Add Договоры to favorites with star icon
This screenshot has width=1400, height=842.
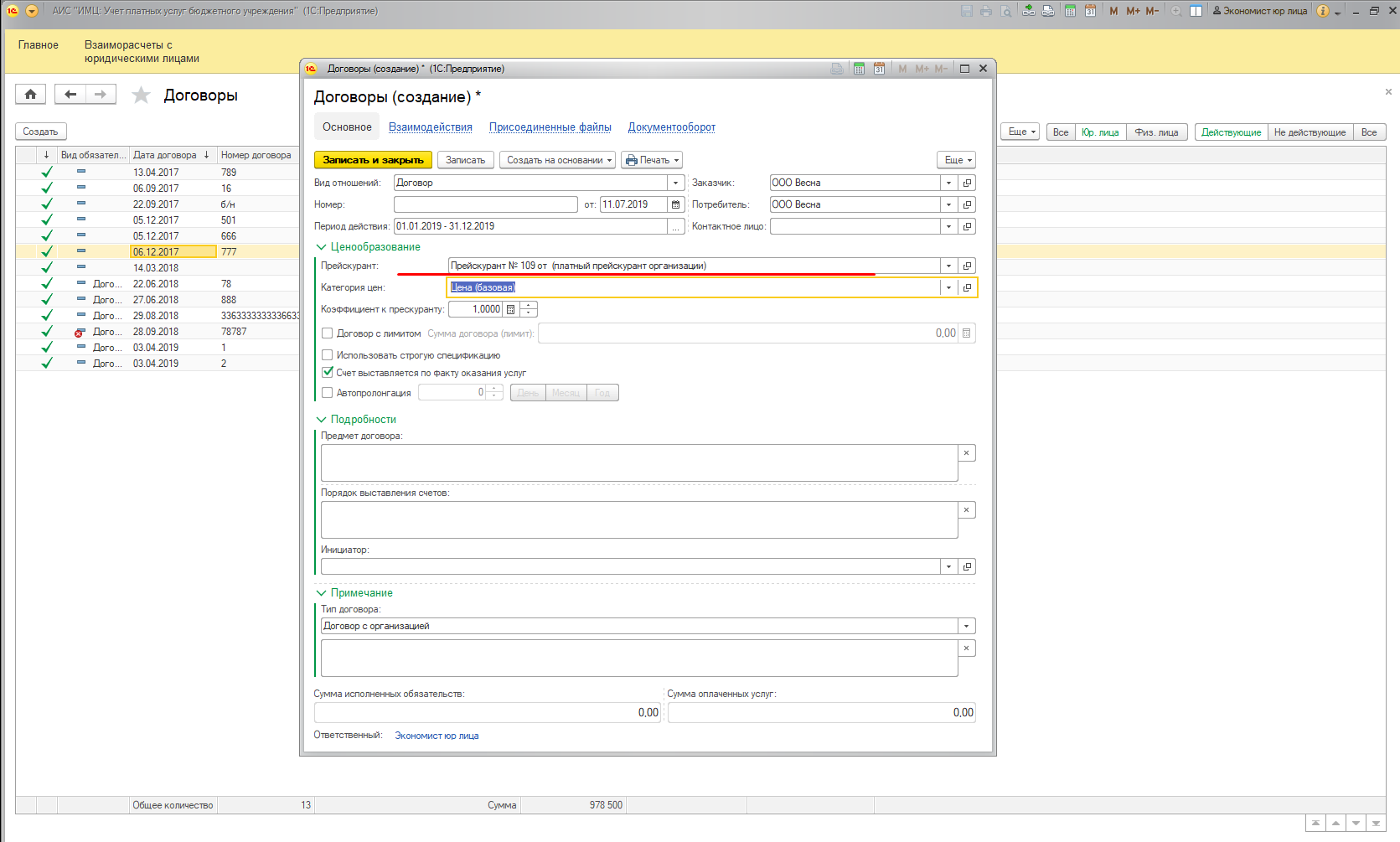(141, 96)
